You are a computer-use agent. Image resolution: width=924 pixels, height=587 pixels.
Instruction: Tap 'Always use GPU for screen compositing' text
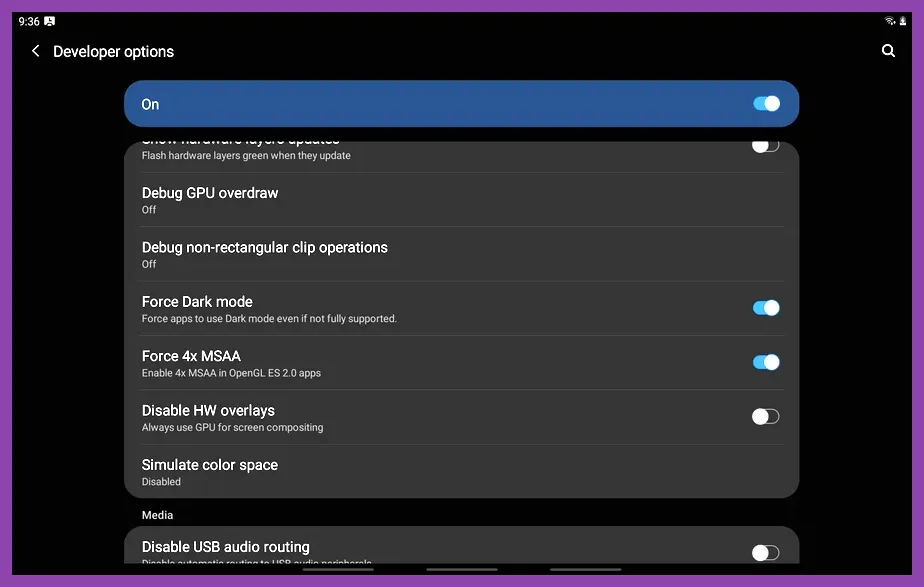(x=232, y=427)
